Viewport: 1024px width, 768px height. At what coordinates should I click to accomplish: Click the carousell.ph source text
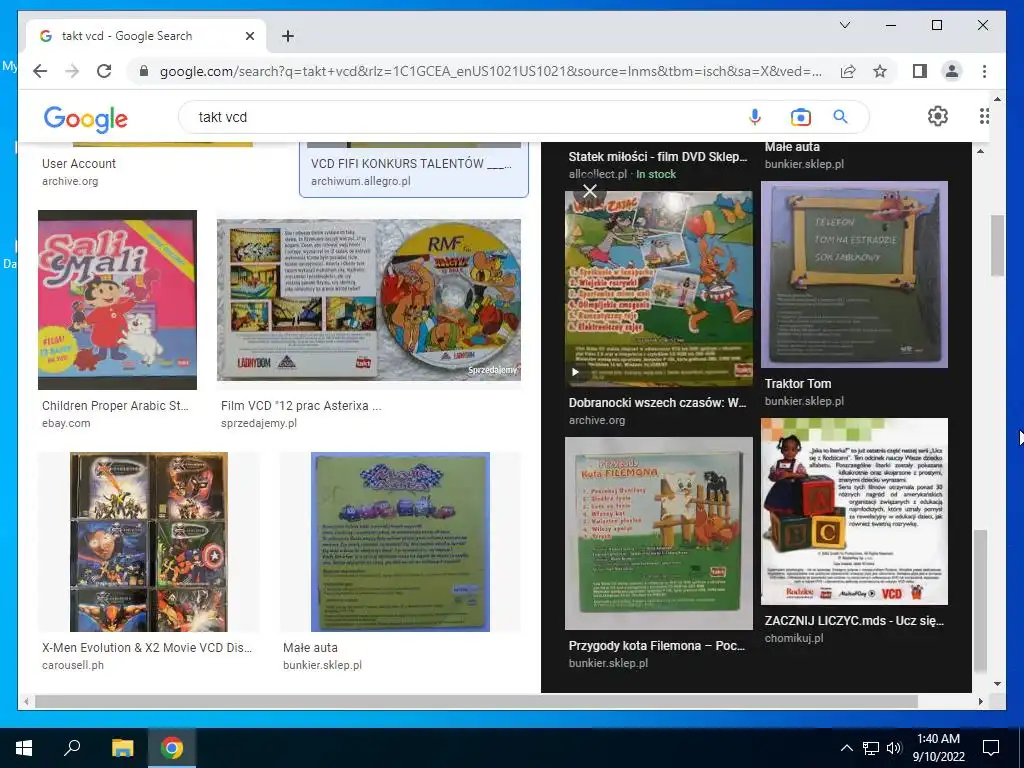72,665
